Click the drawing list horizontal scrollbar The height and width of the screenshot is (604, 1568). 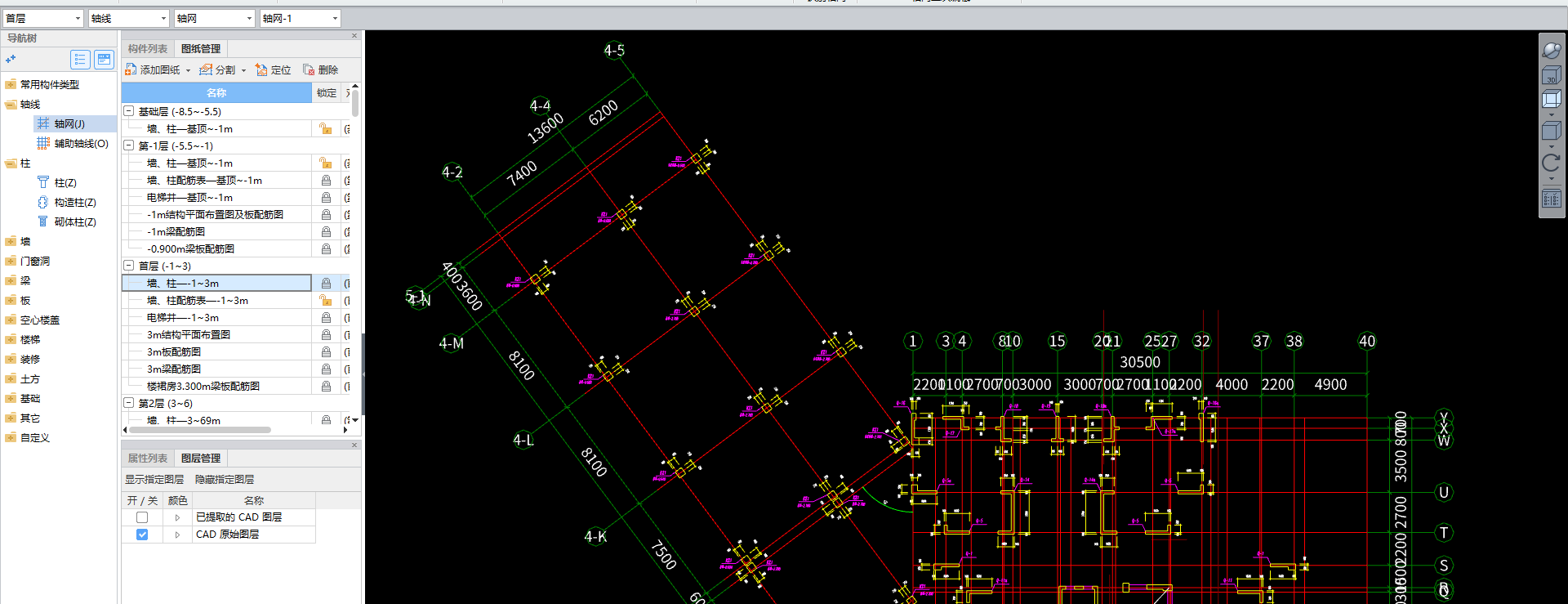pos(199,429)
